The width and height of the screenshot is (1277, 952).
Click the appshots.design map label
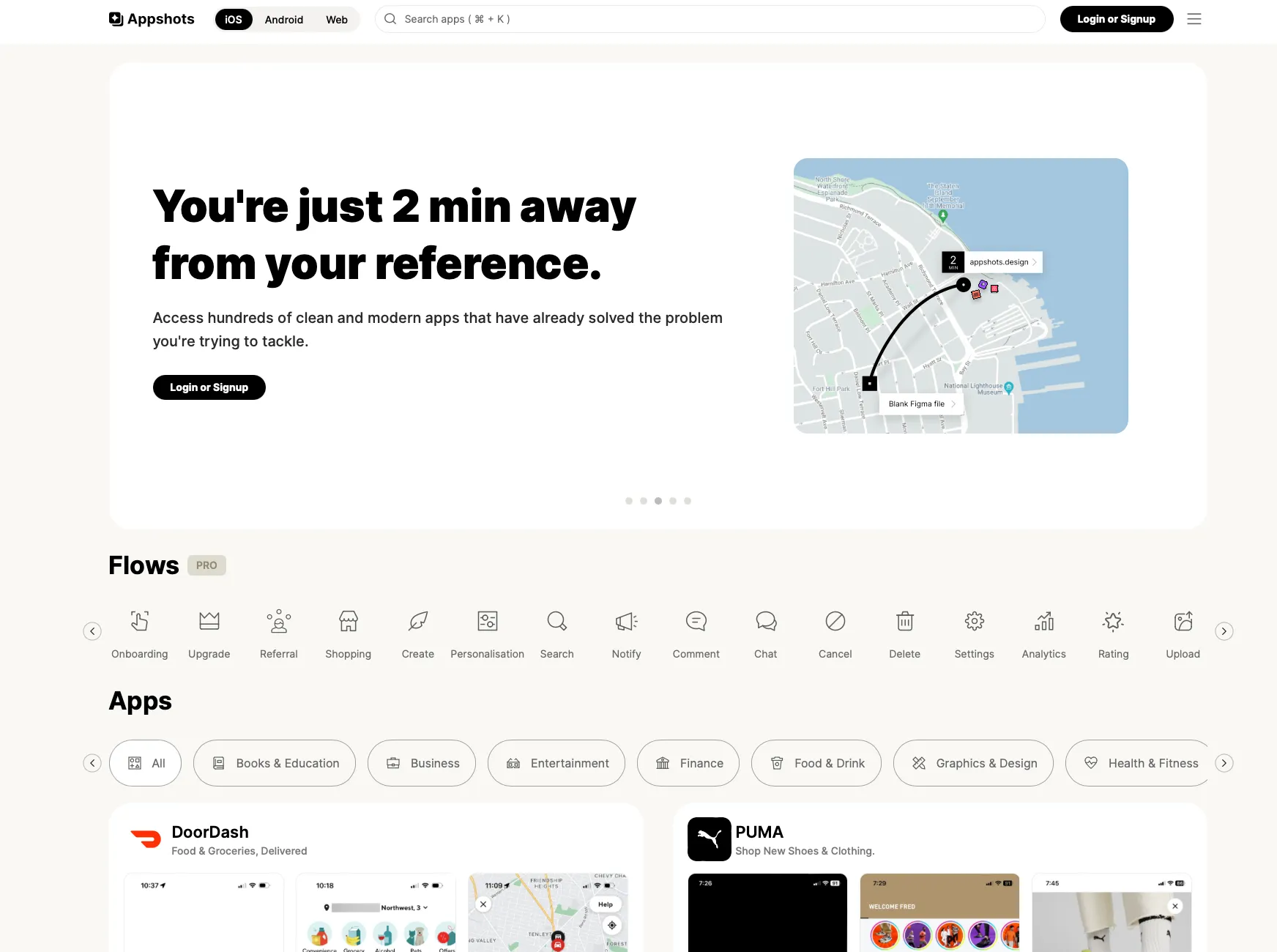(992, 262)
